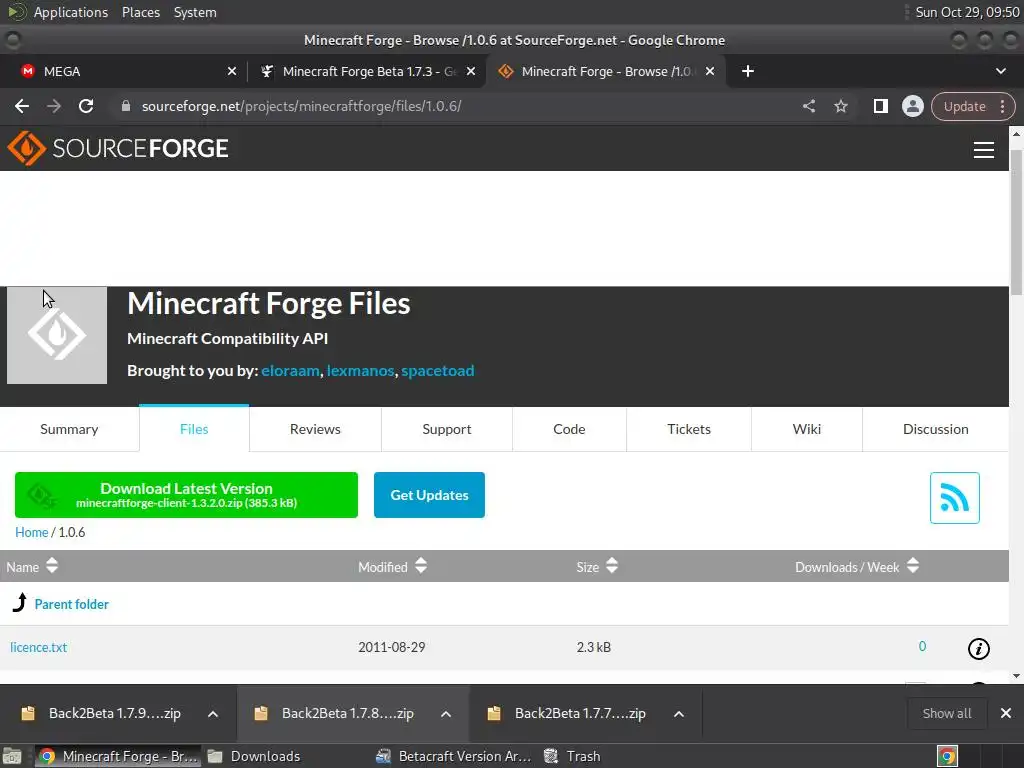Sort files by Size column
The height and width of the screenshot is (768, 1024).
[x=597, y=567]
